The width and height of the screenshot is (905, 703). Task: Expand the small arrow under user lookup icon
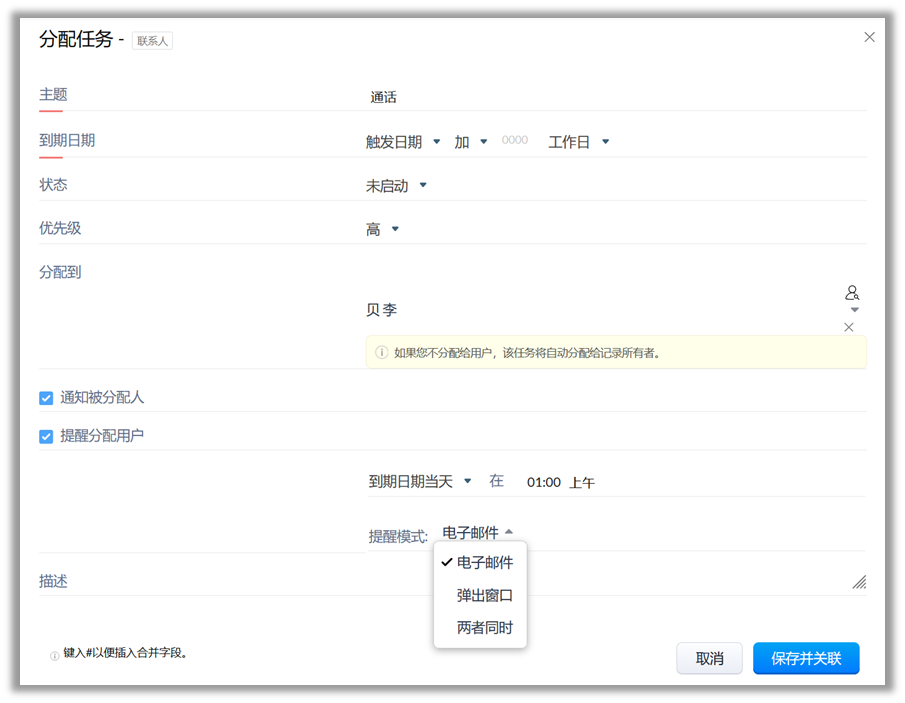[x=854, y=310]
